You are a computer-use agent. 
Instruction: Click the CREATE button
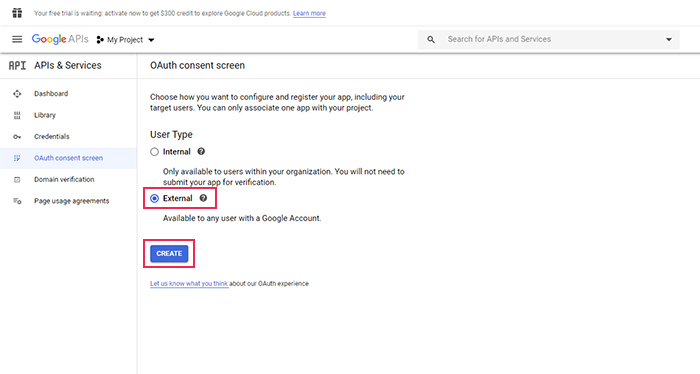(x=169, y=253)
